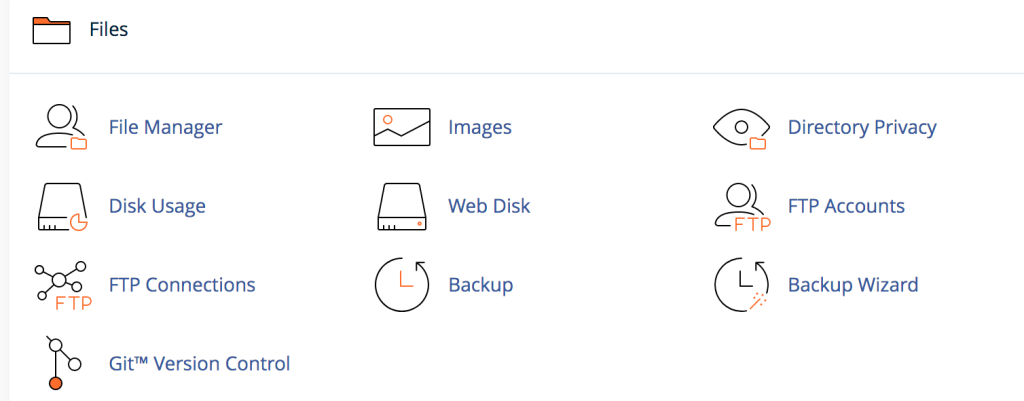This screenshot has height=401, width=1024.
Task: Launch the Backup Wizard text link
Action: tap(853, 285)
